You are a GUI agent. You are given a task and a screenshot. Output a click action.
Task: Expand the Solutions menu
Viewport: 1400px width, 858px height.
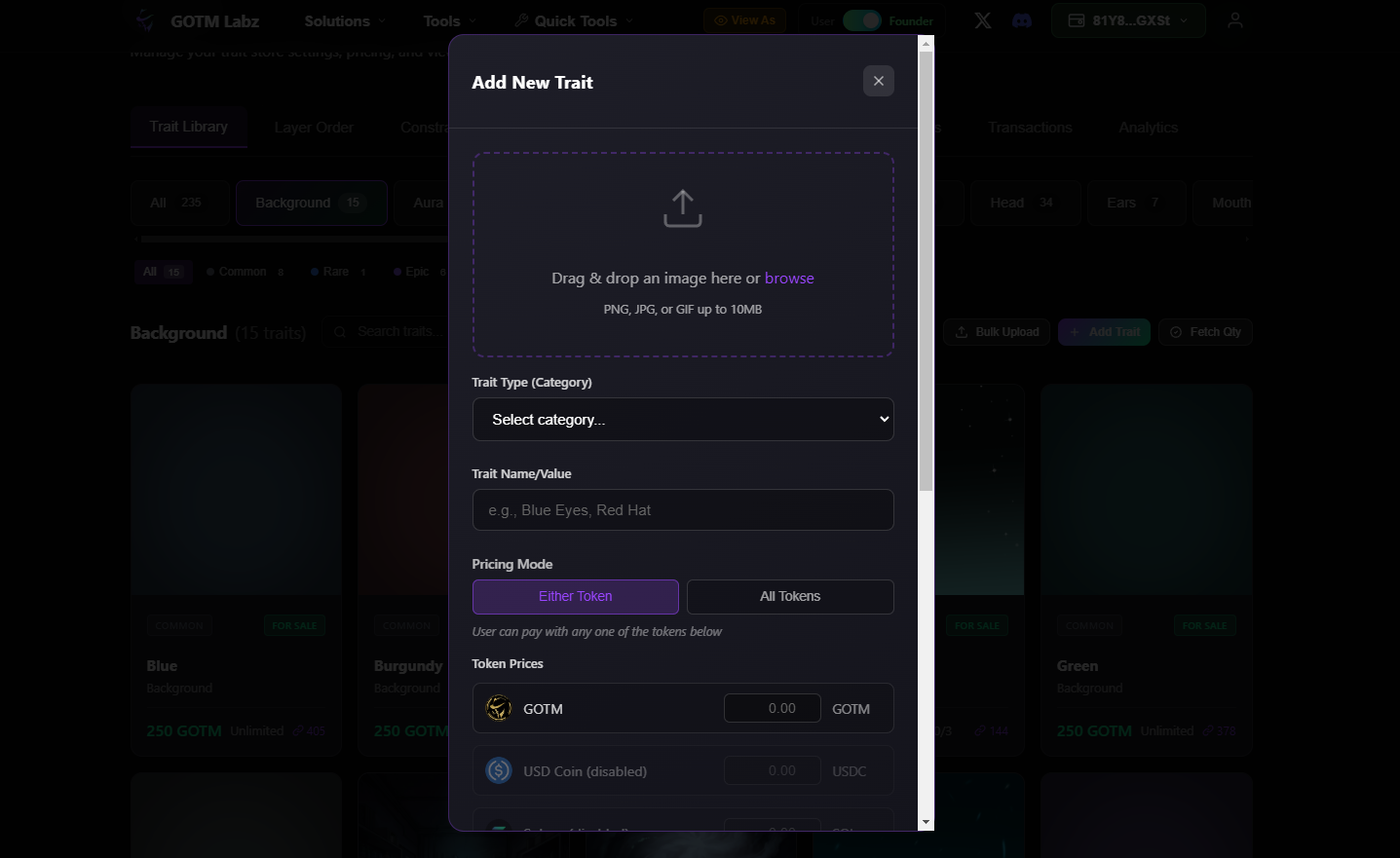click(344, 20)
